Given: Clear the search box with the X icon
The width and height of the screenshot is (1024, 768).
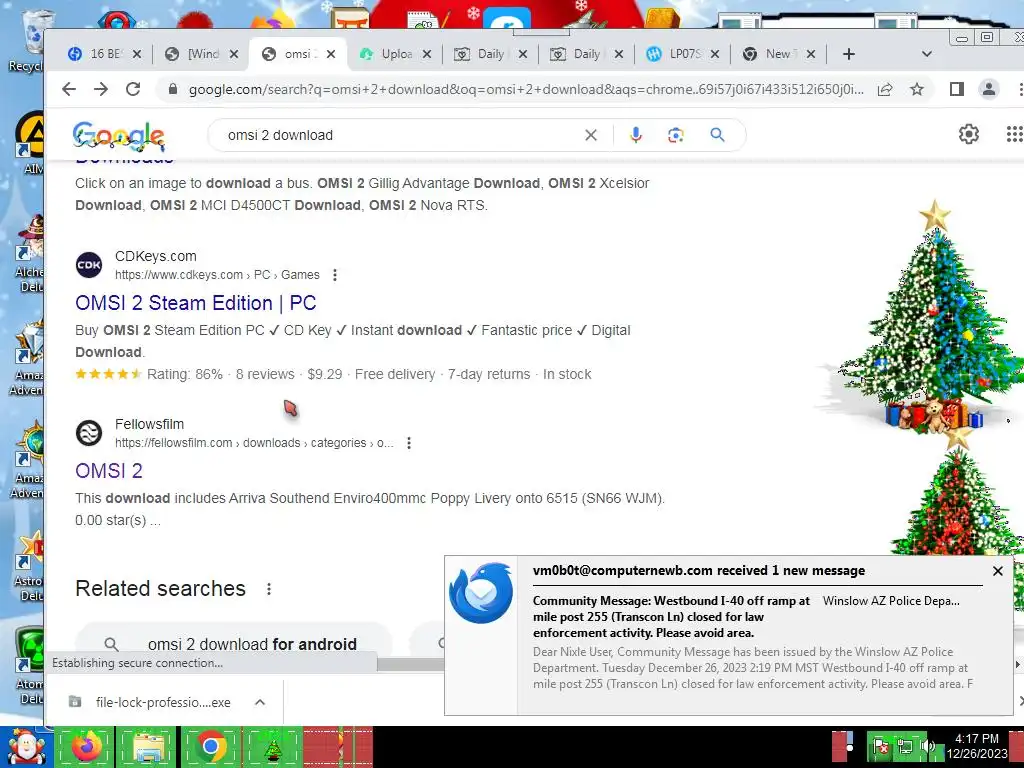Looking at the screenshot, I should point(590,135).
